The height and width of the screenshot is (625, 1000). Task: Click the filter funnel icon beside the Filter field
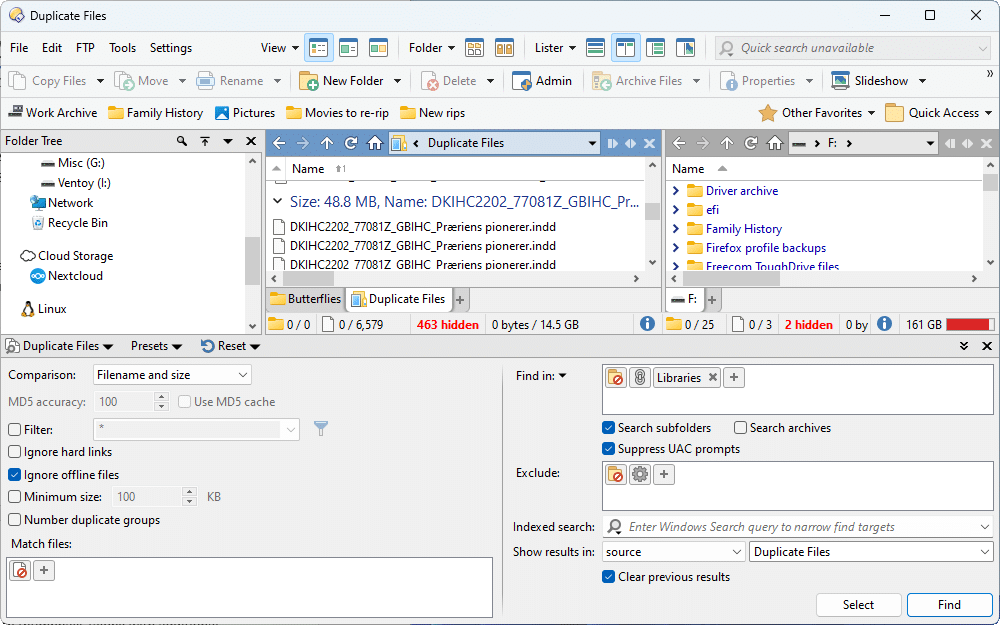tap(321, 426)
